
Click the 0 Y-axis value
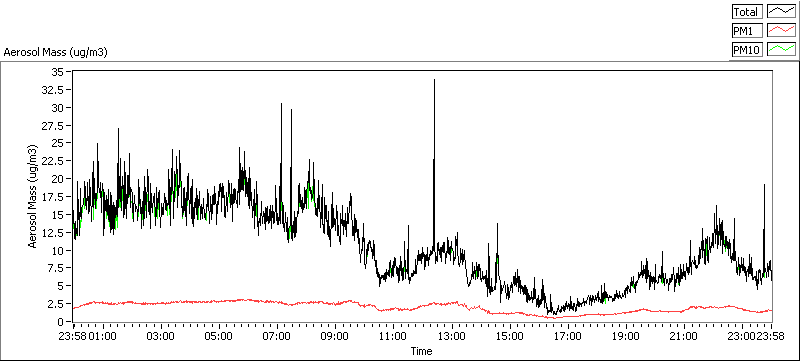[x=61, y=322]
